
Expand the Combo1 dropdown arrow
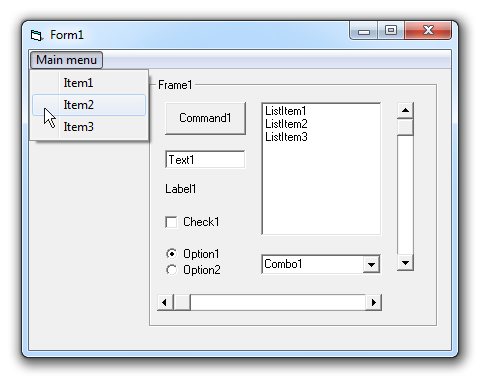pyautogui.click(x=371, y=265)
